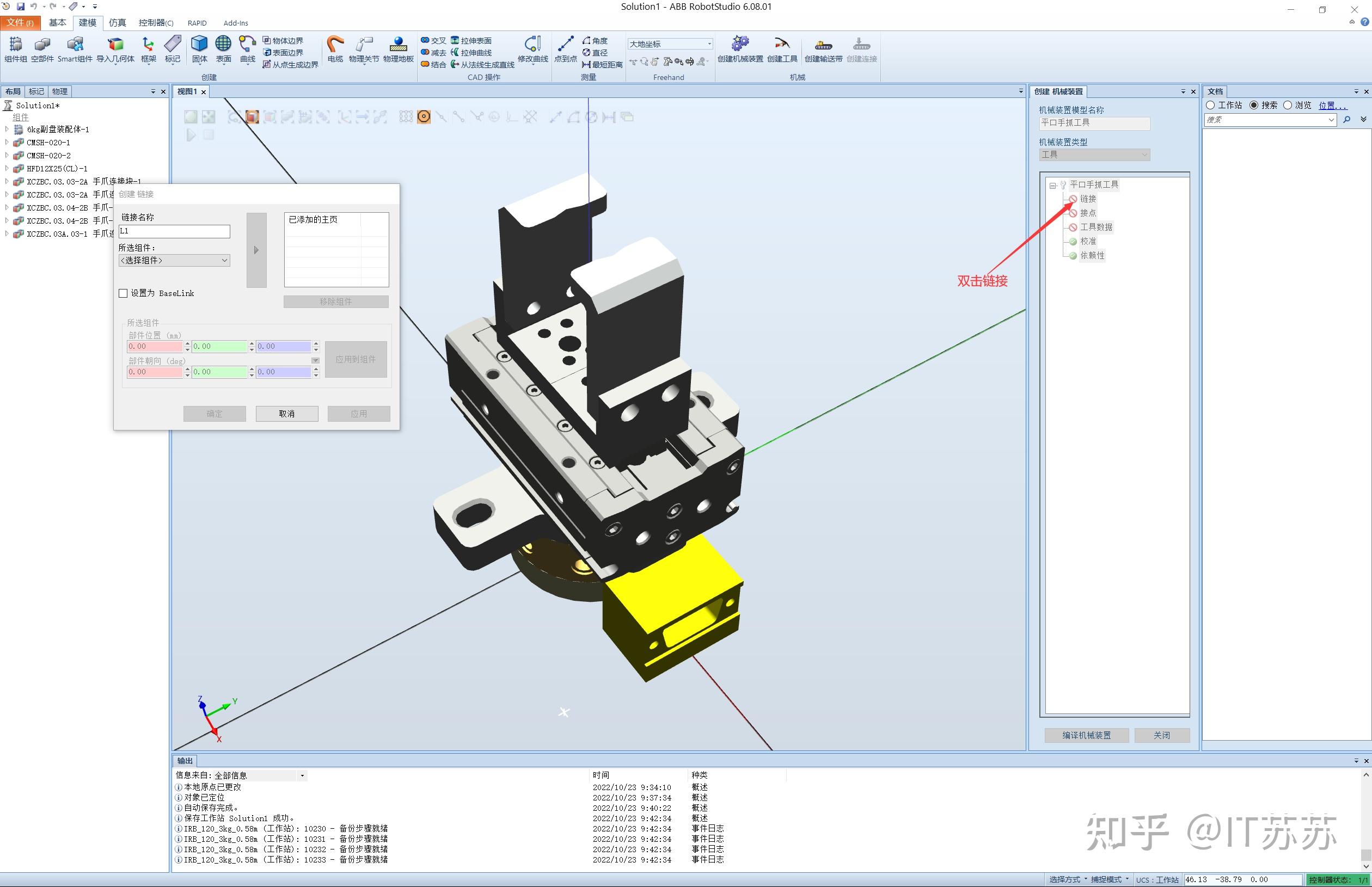Screen dimensions: 1372x887
Task: Click 物体边界 body boundary option
Action: click(283, 40)
